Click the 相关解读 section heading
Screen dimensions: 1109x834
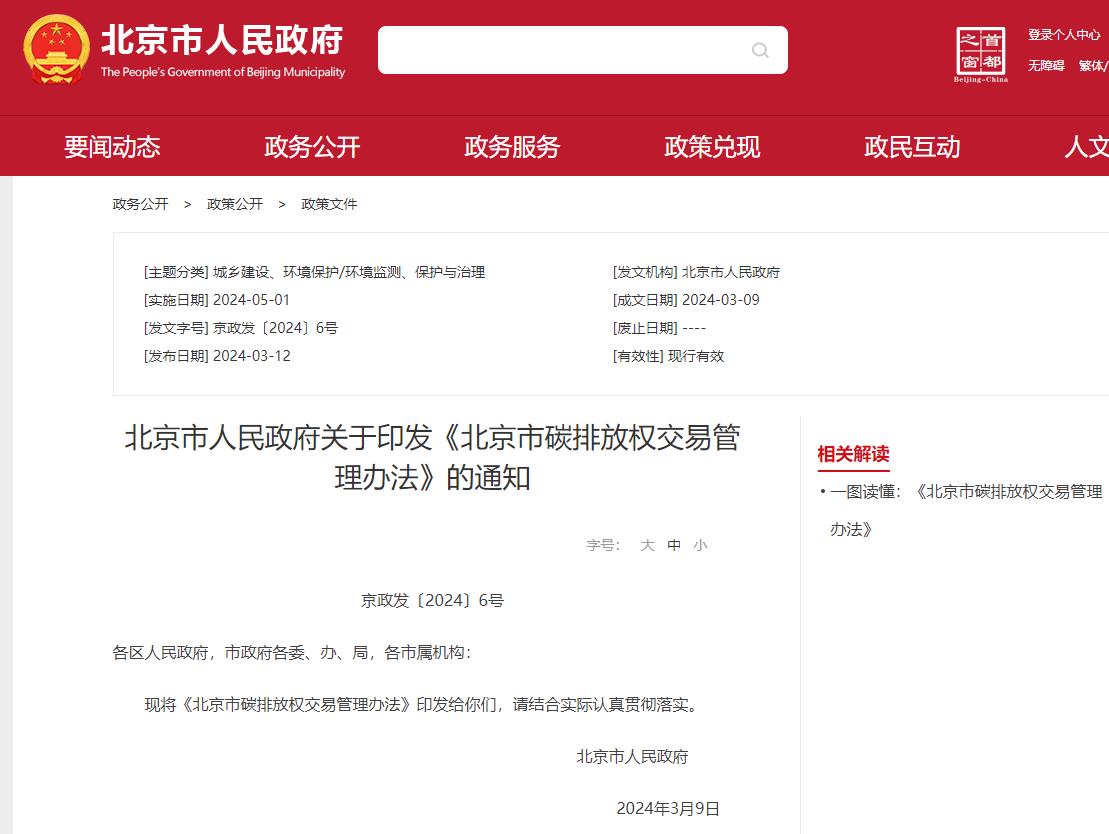tap(853, 454)
